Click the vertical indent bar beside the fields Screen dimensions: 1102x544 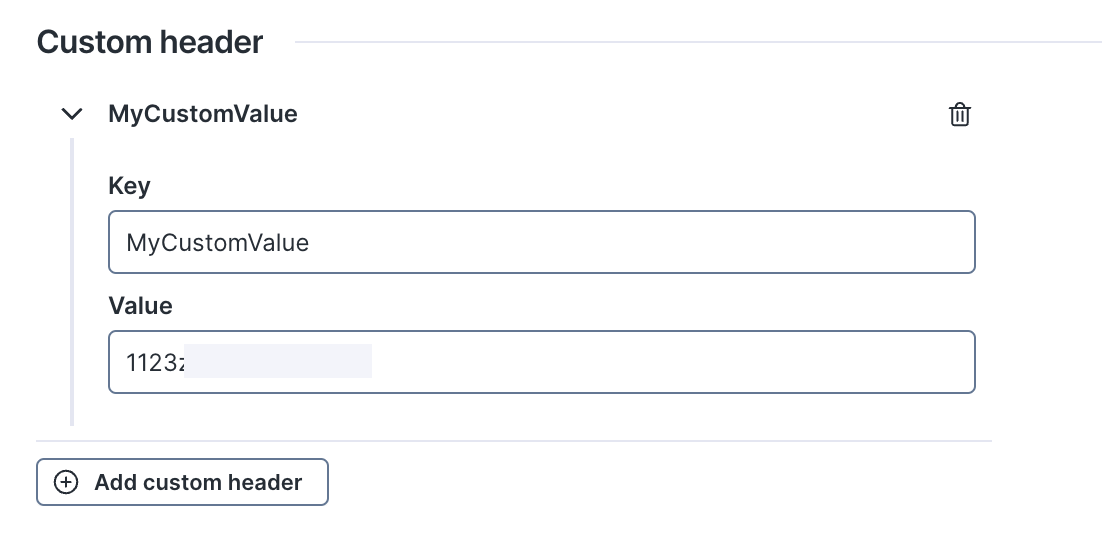coord(72,282)
